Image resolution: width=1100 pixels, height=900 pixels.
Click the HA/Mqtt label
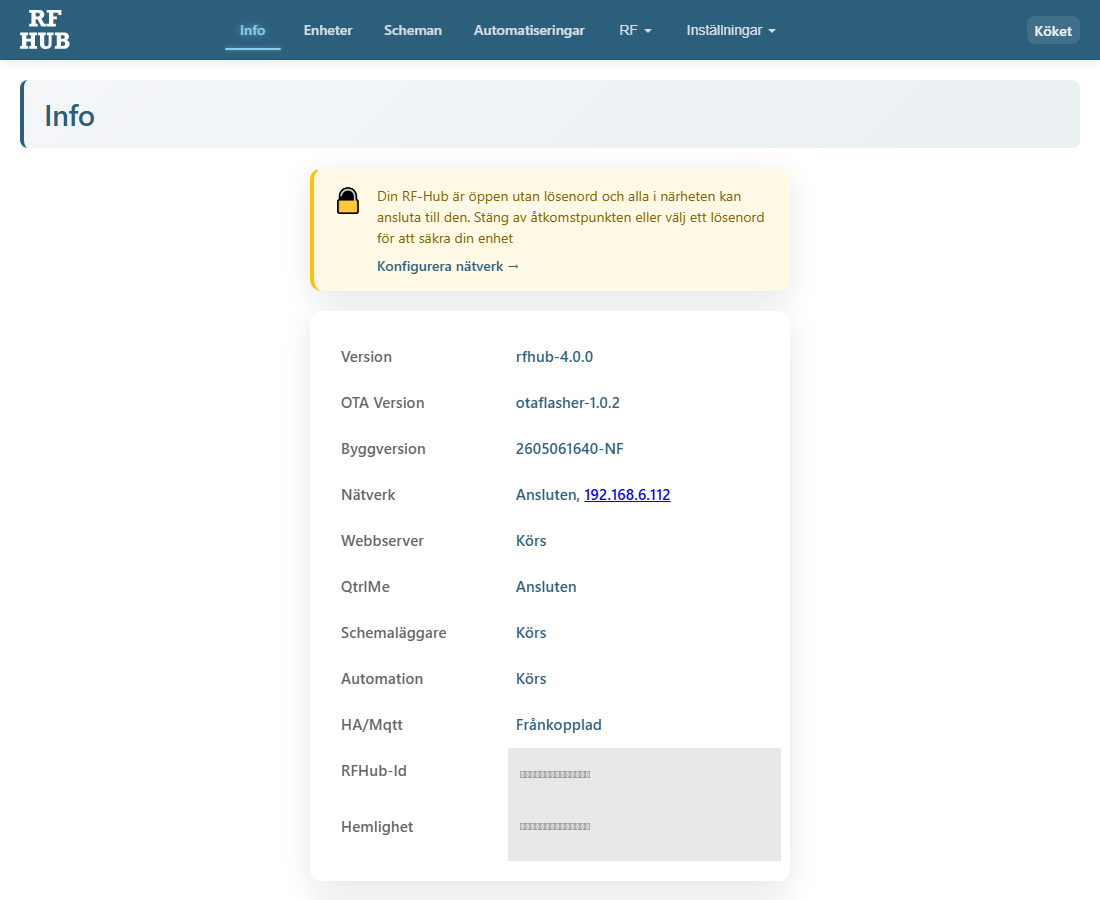pos(372,725)
